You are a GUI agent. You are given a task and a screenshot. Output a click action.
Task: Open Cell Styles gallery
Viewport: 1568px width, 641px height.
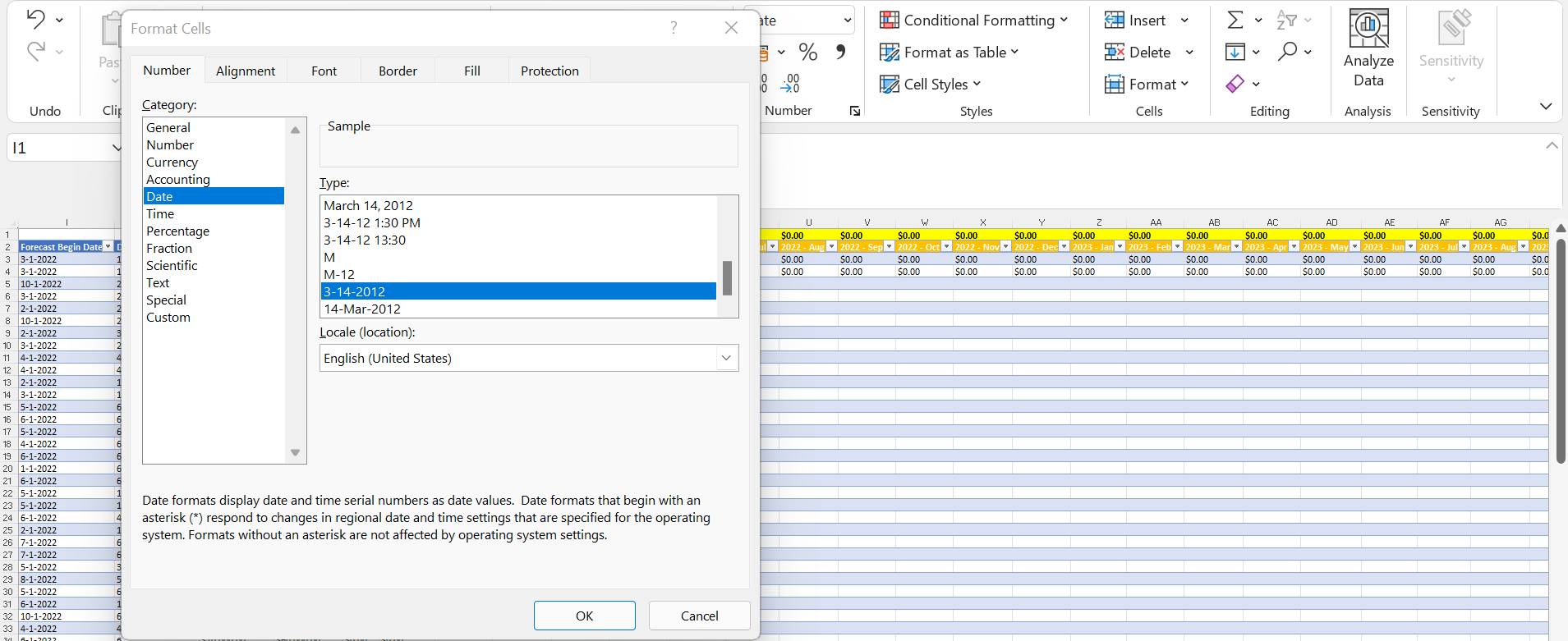(x=930, y=85)
